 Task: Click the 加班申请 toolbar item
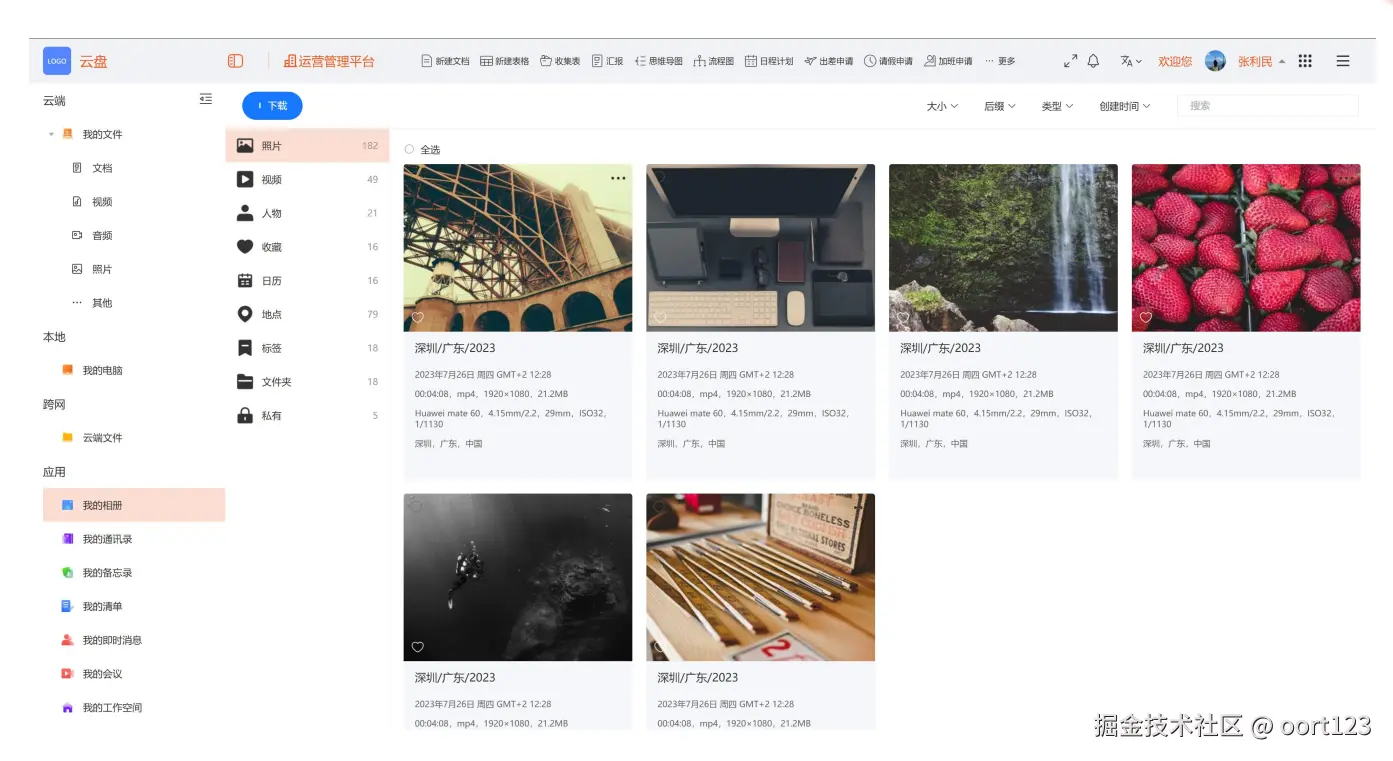(x=948, y=61)
